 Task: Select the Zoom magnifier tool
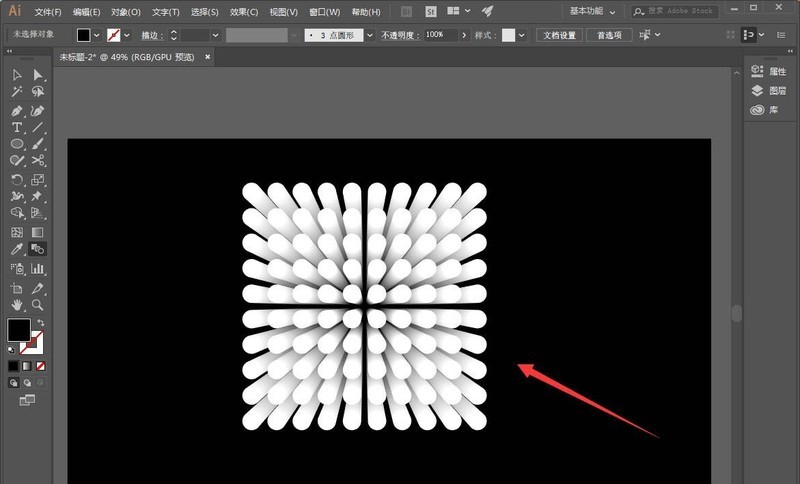point(38,304)
